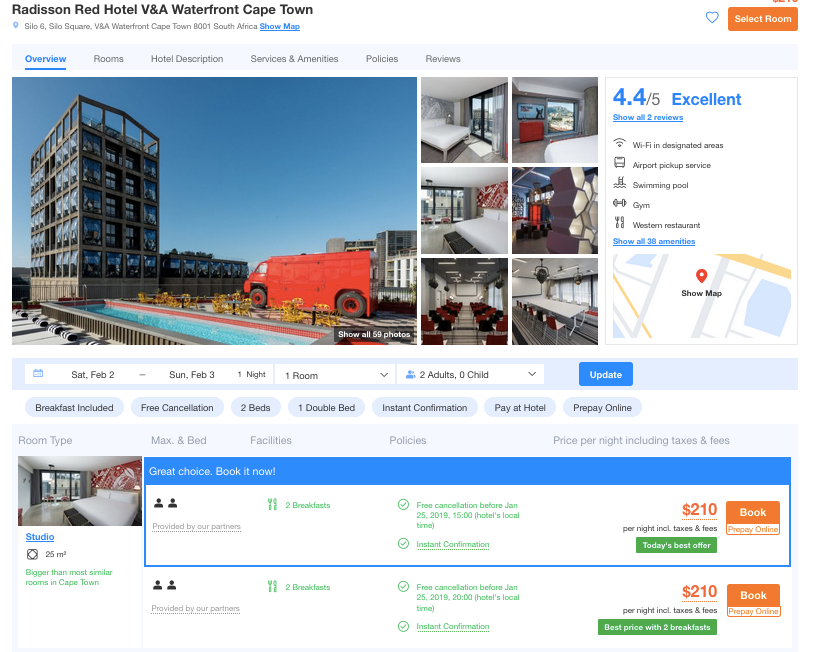Open the Sat, Feb 2 check-in date picker
The height and width of the screenshot is (652, 815).
click(93, 375)
